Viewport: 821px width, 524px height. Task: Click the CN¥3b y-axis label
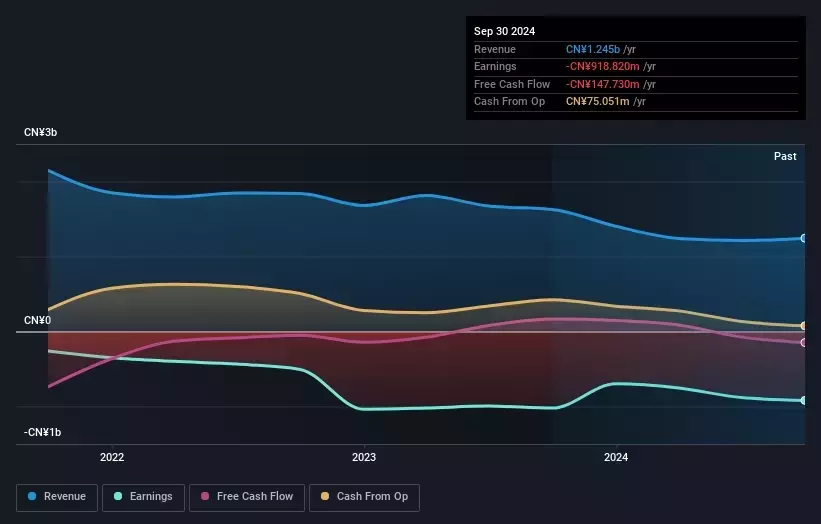pyautogui.click(x=45, y=133)
